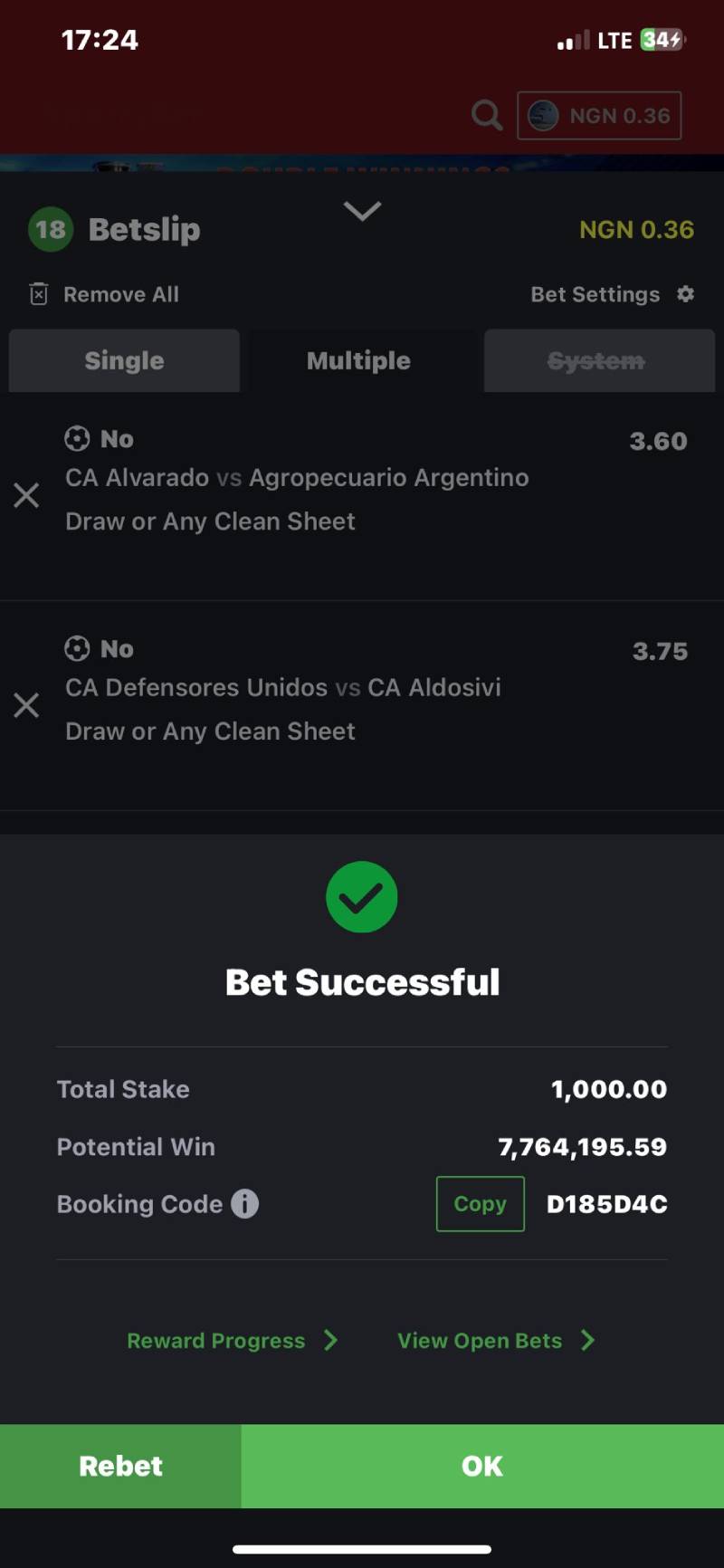Select the Multiple tab
Viewport: 724px width, 1568px height.
(x=358, y=360)
